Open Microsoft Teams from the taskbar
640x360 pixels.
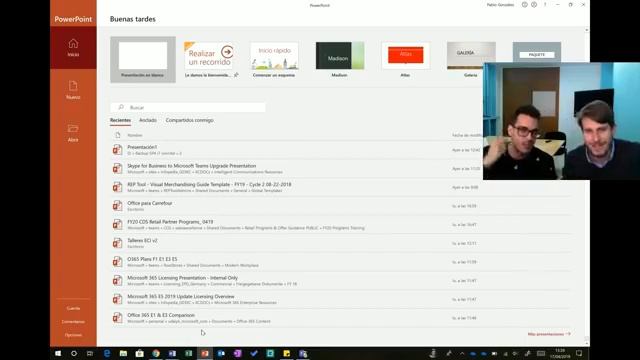coord(303,353)
